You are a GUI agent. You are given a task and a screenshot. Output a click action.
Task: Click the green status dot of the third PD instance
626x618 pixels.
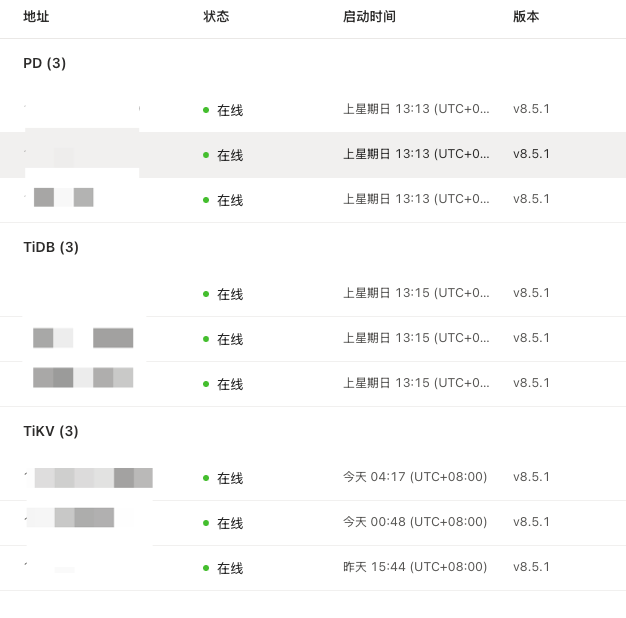pyautogui.click(x=206, y=200)
